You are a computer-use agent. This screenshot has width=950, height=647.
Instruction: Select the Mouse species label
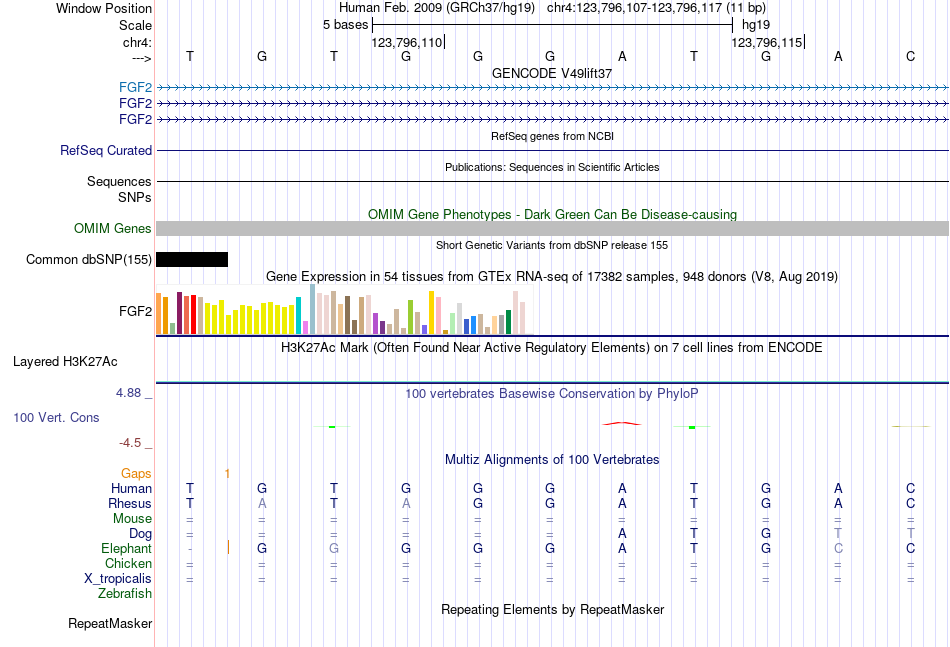click(132, 519)
